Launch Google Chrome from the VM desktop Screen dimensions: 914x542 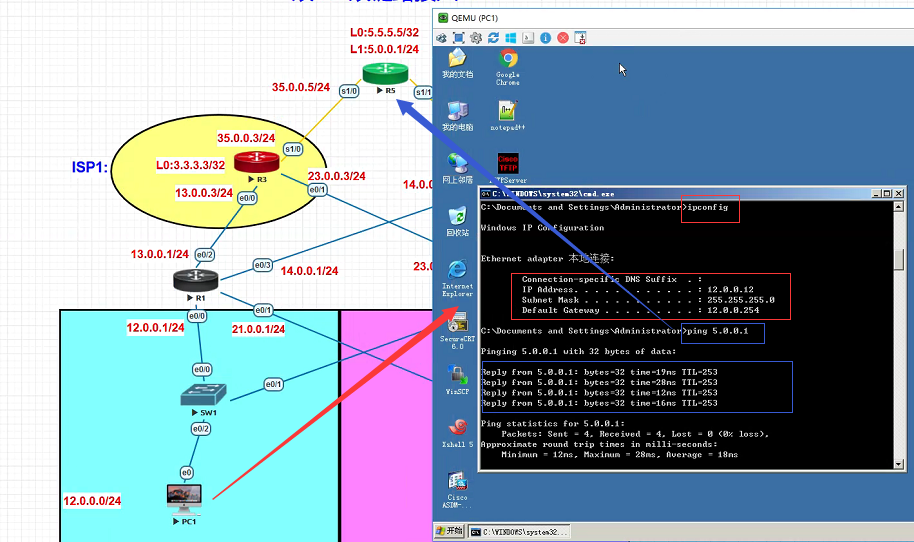click(508, 67)
